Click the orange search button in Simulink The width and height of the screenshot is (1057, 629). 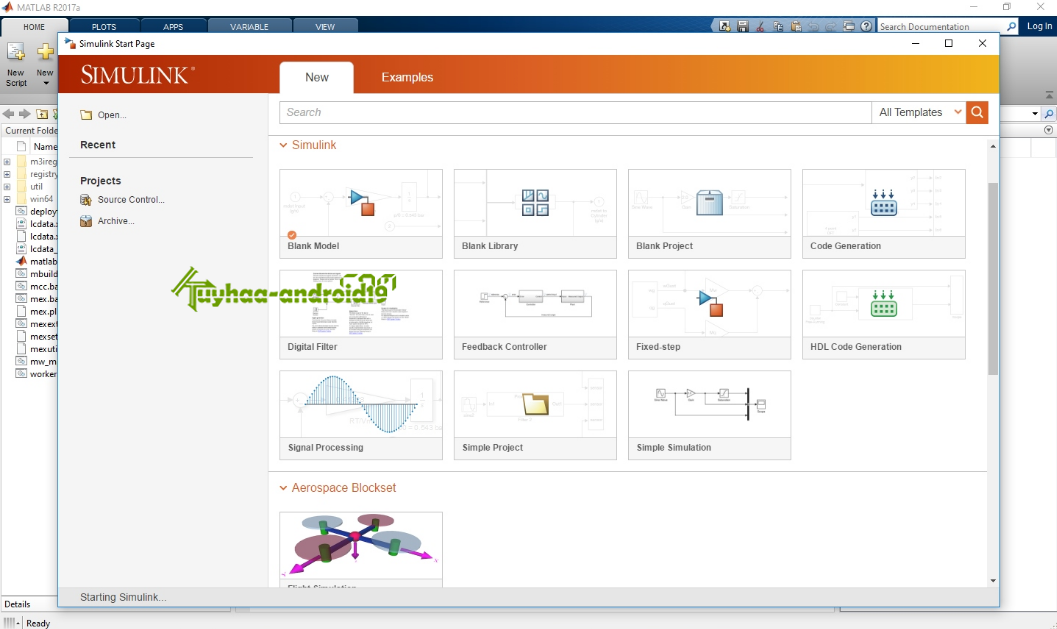point(977,113)
